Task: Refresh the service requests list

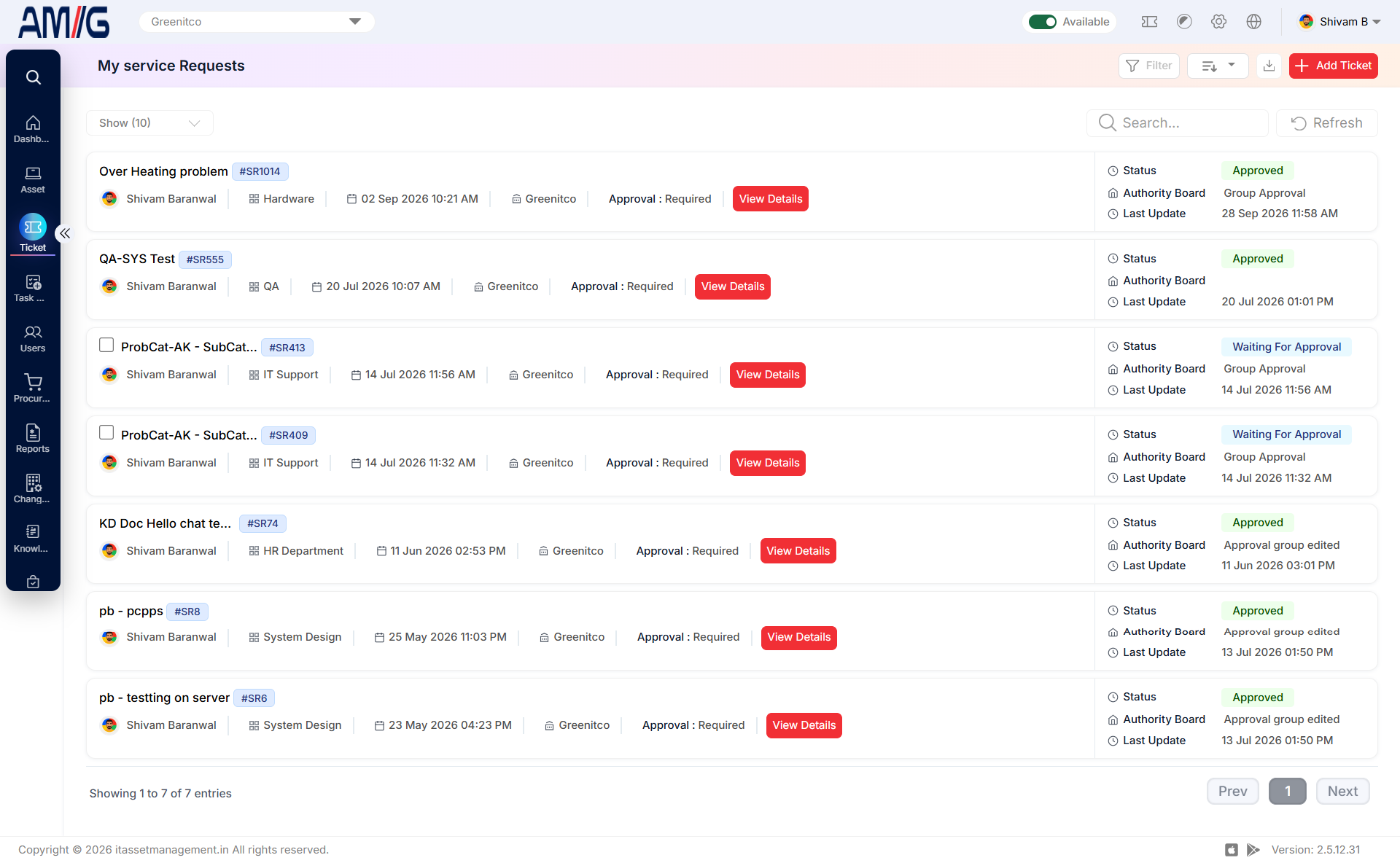Action: [1326, 123]
